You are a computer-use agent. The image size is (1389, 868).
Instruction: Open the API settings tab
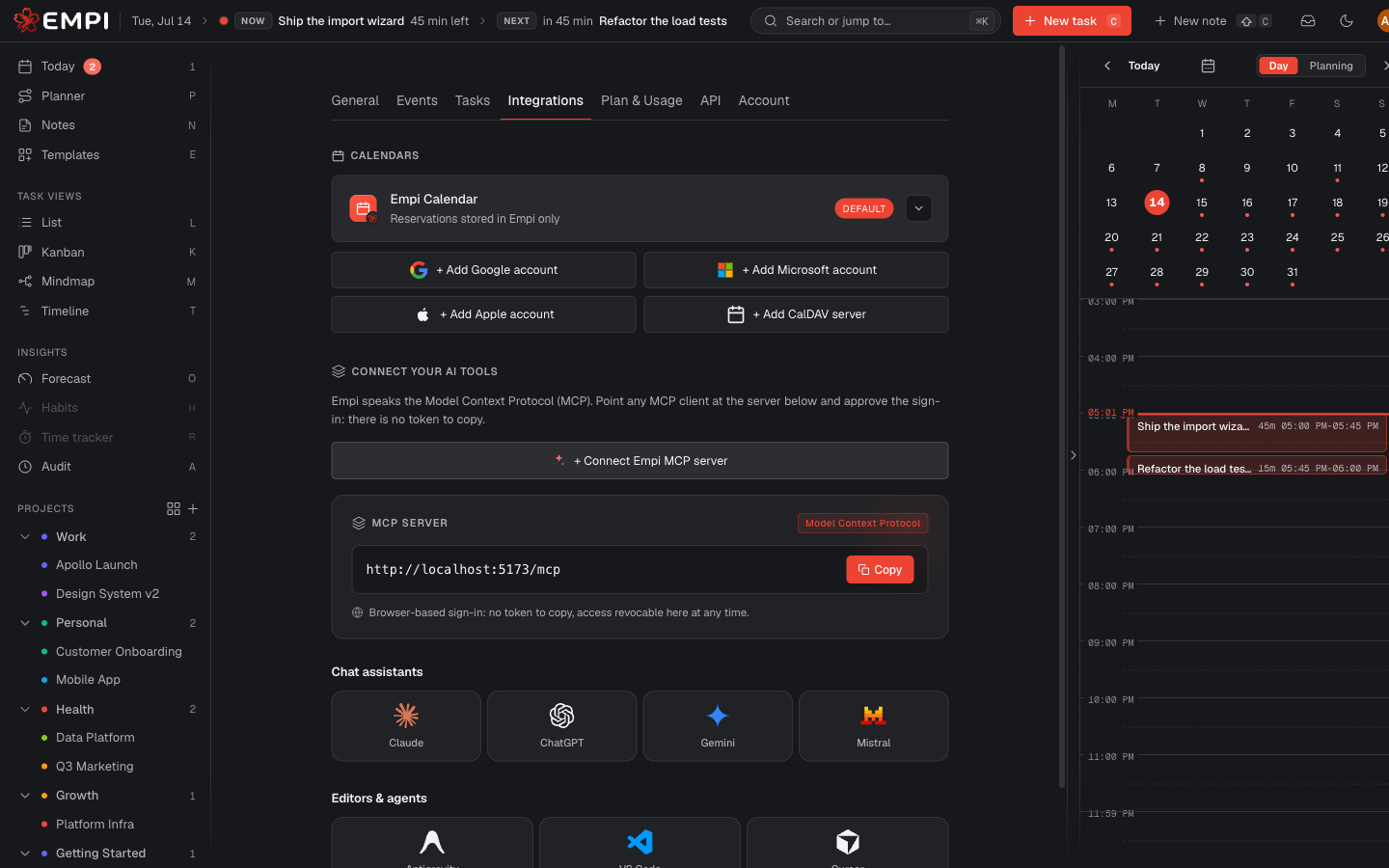711,100
